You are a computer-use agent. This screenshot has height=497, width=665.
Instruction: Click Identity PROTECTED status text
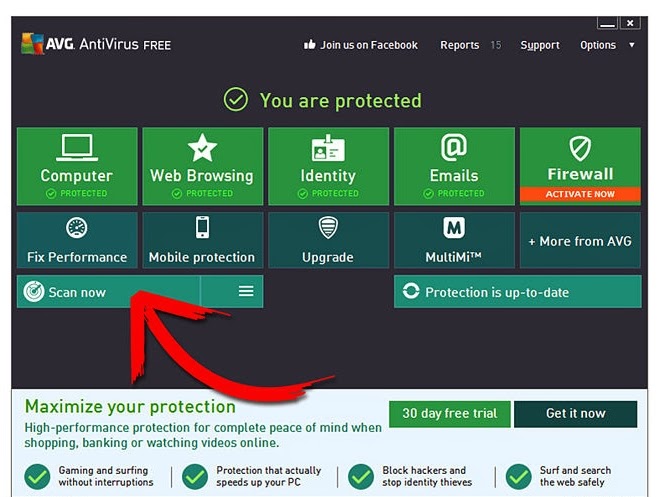click(335, 193)
